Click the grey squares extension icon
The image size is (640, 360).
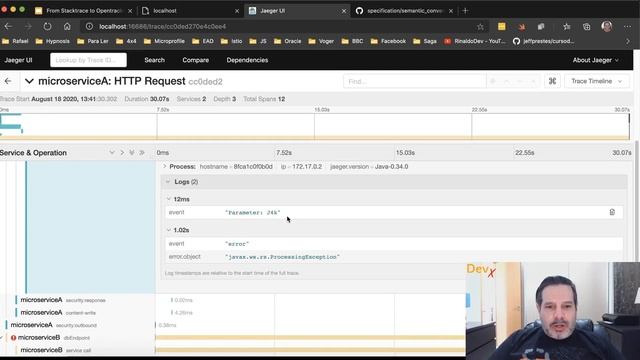click(541, 27)
